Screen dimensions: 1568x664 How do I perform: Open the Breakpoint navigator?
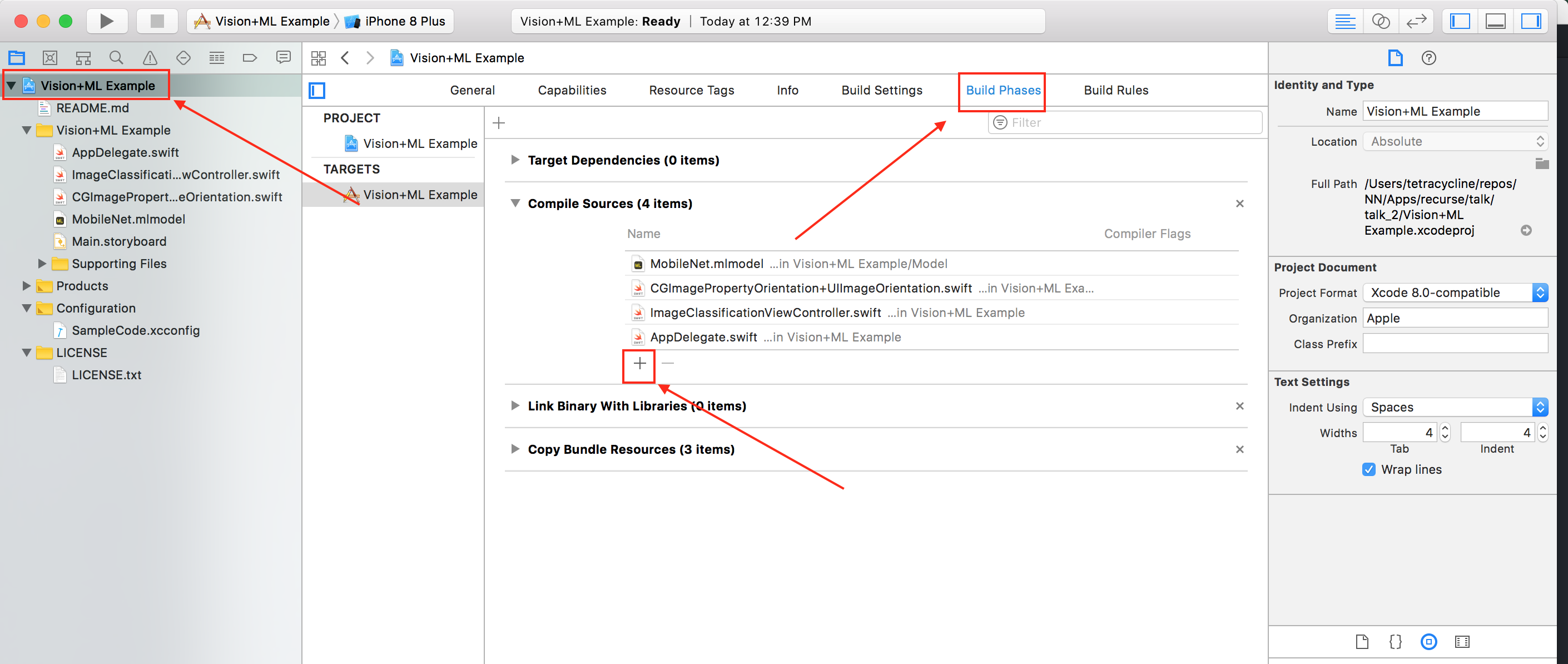250,58
